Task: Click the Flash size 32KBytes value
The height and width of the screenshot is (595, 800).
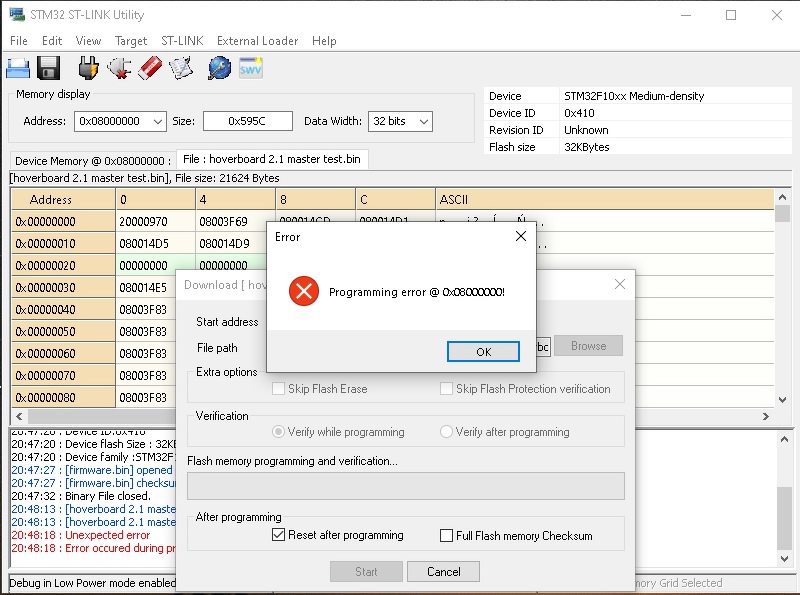Action: click(587, 147)
